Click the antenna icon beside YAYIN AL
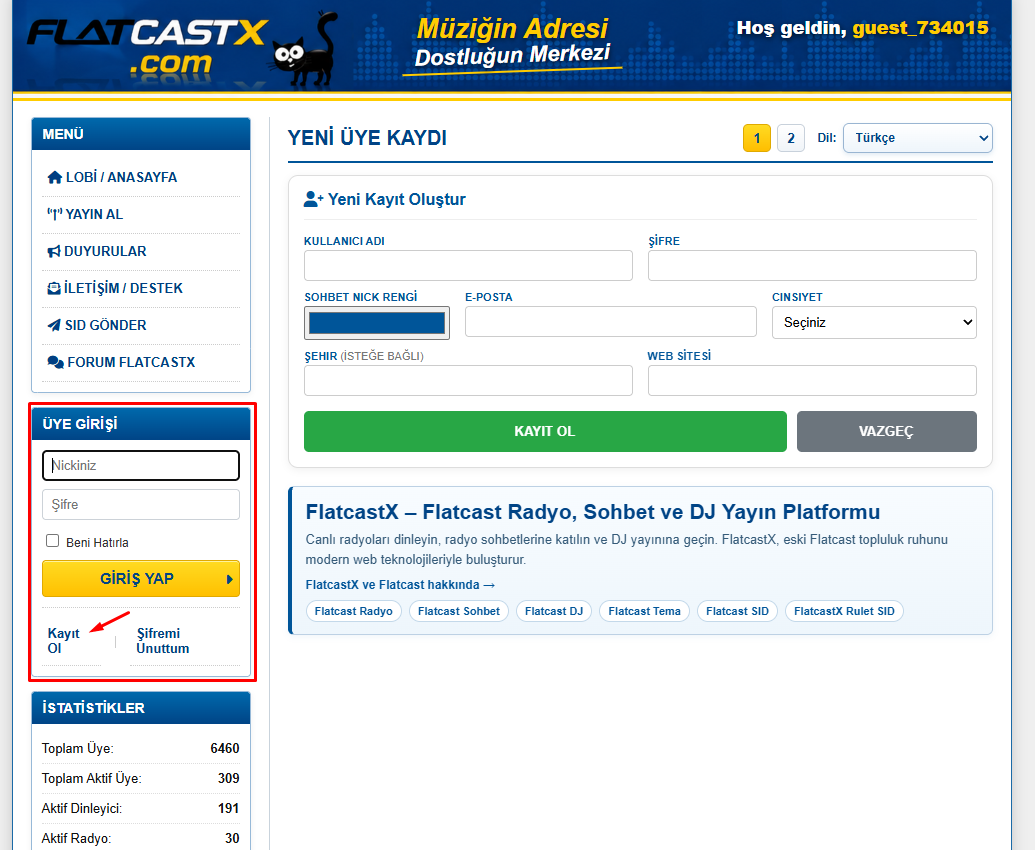This screenshot has height=850, width=1035. tap(55, 214)
